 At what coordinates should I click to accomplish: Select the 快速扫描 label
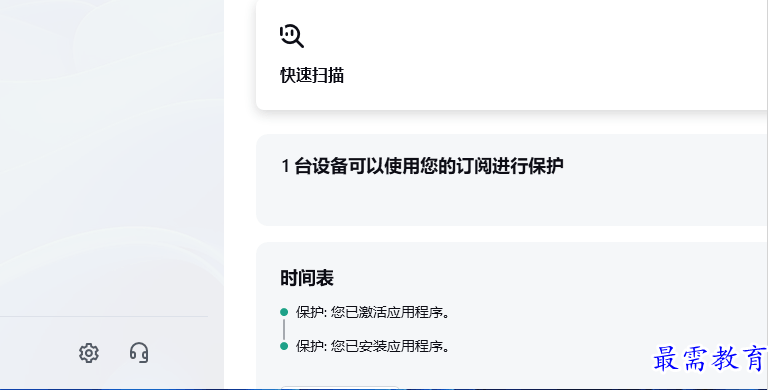312,76
